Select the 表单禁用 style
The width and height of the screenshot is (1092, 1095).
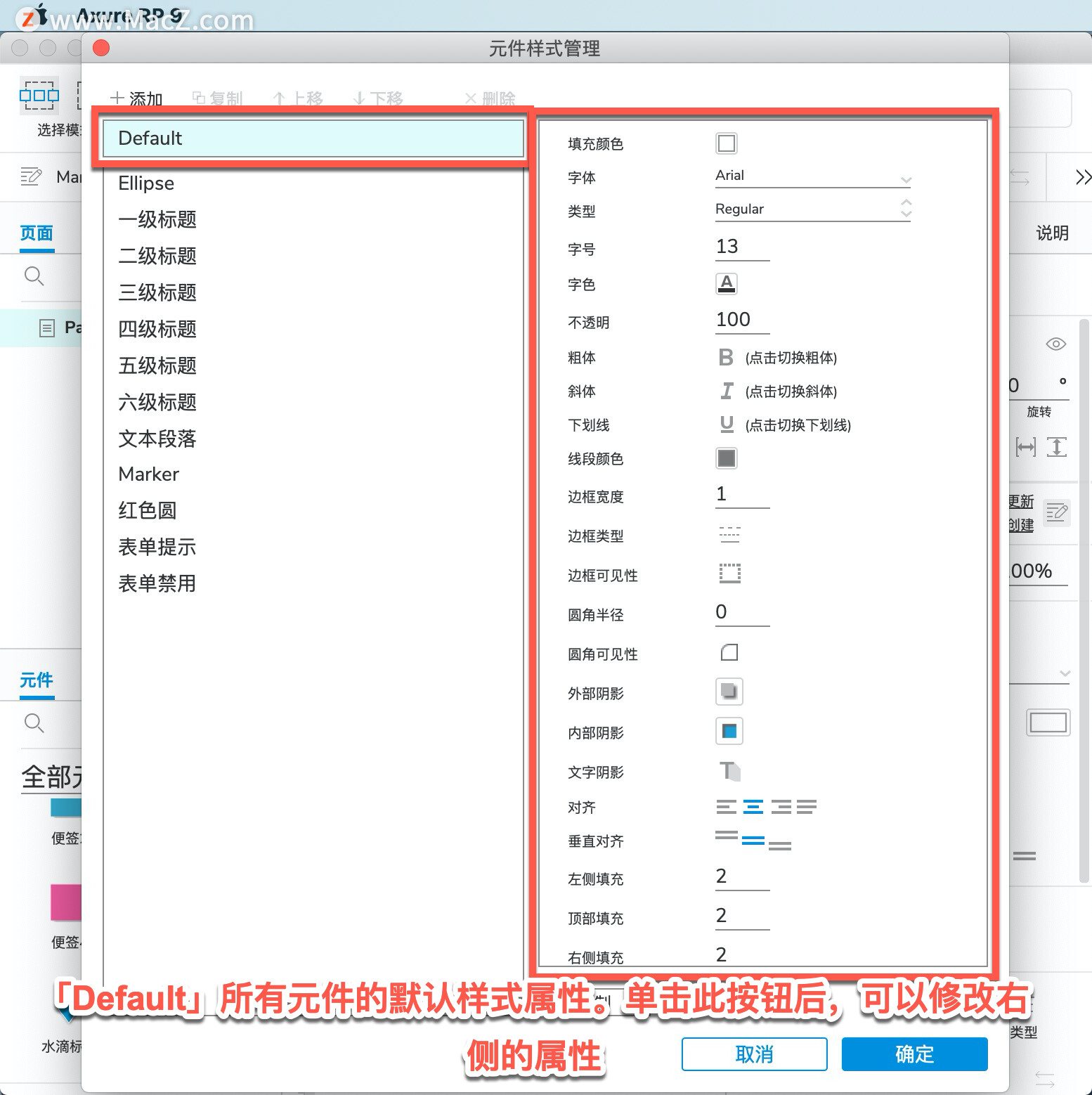[x=313, y=583]
